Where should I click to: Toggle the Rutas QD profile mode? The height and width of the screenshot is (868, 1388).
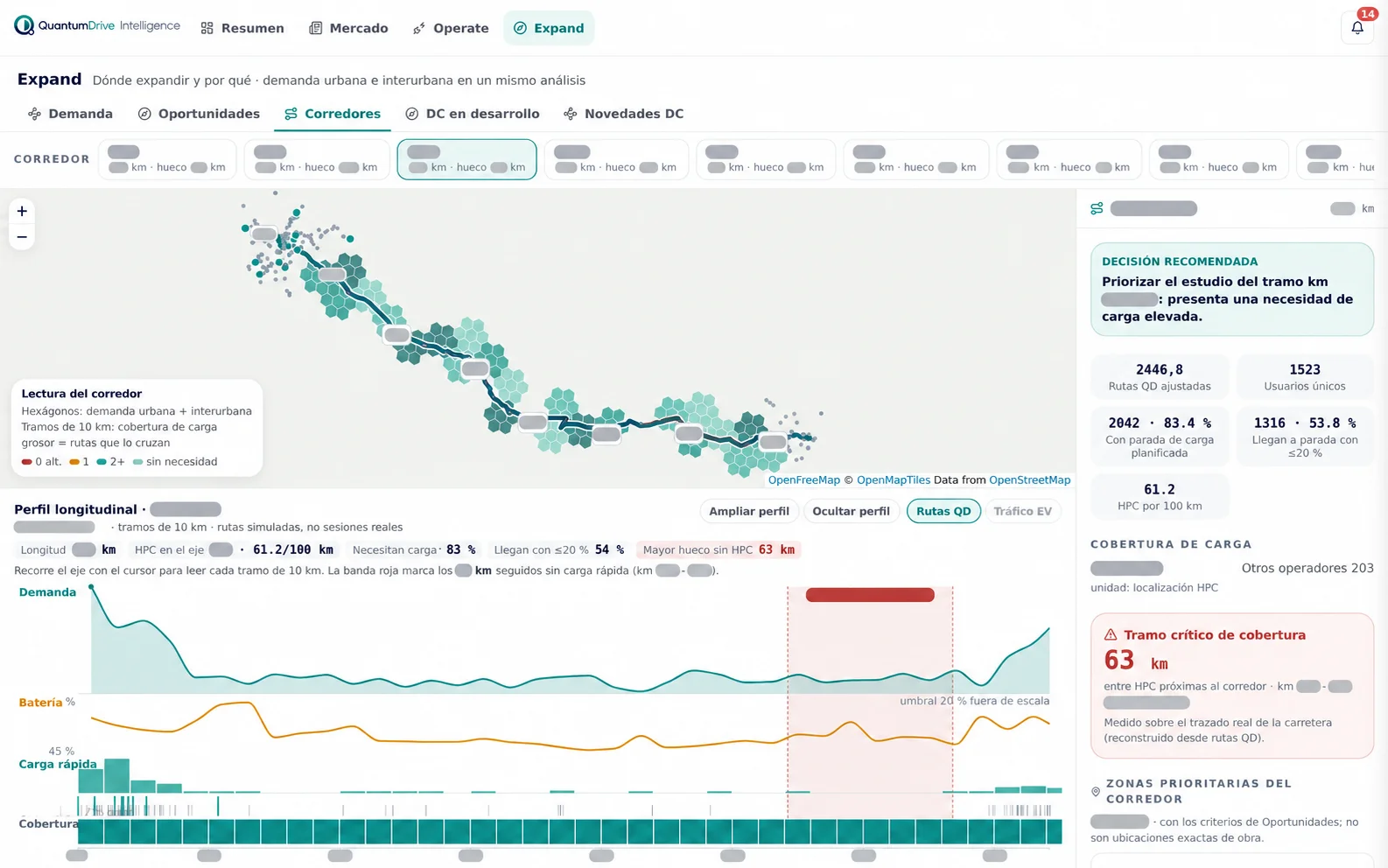click(x=943, y=511)
